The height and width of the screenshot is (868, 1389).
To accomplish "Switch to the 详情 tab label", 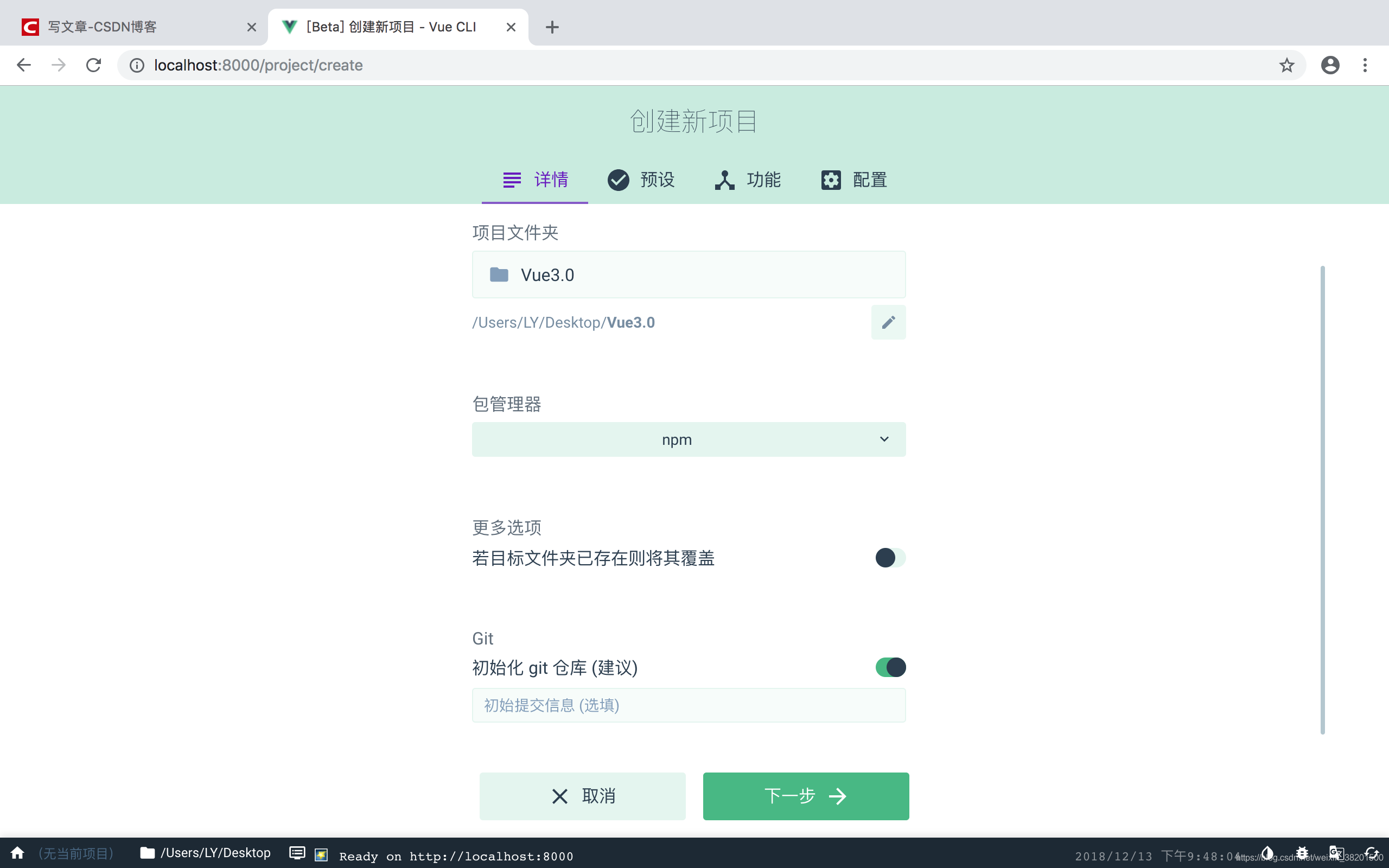I will pyautogui.click(x=551, y=180).
